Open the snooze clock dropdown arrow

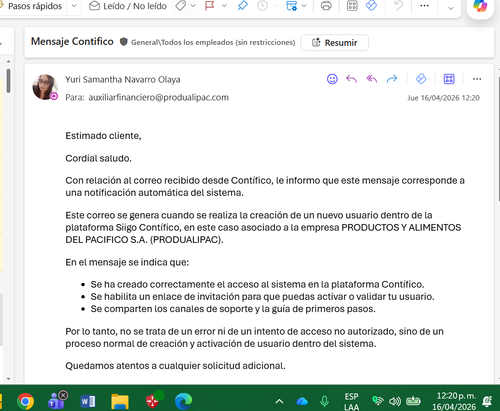[x=275, y=6]
